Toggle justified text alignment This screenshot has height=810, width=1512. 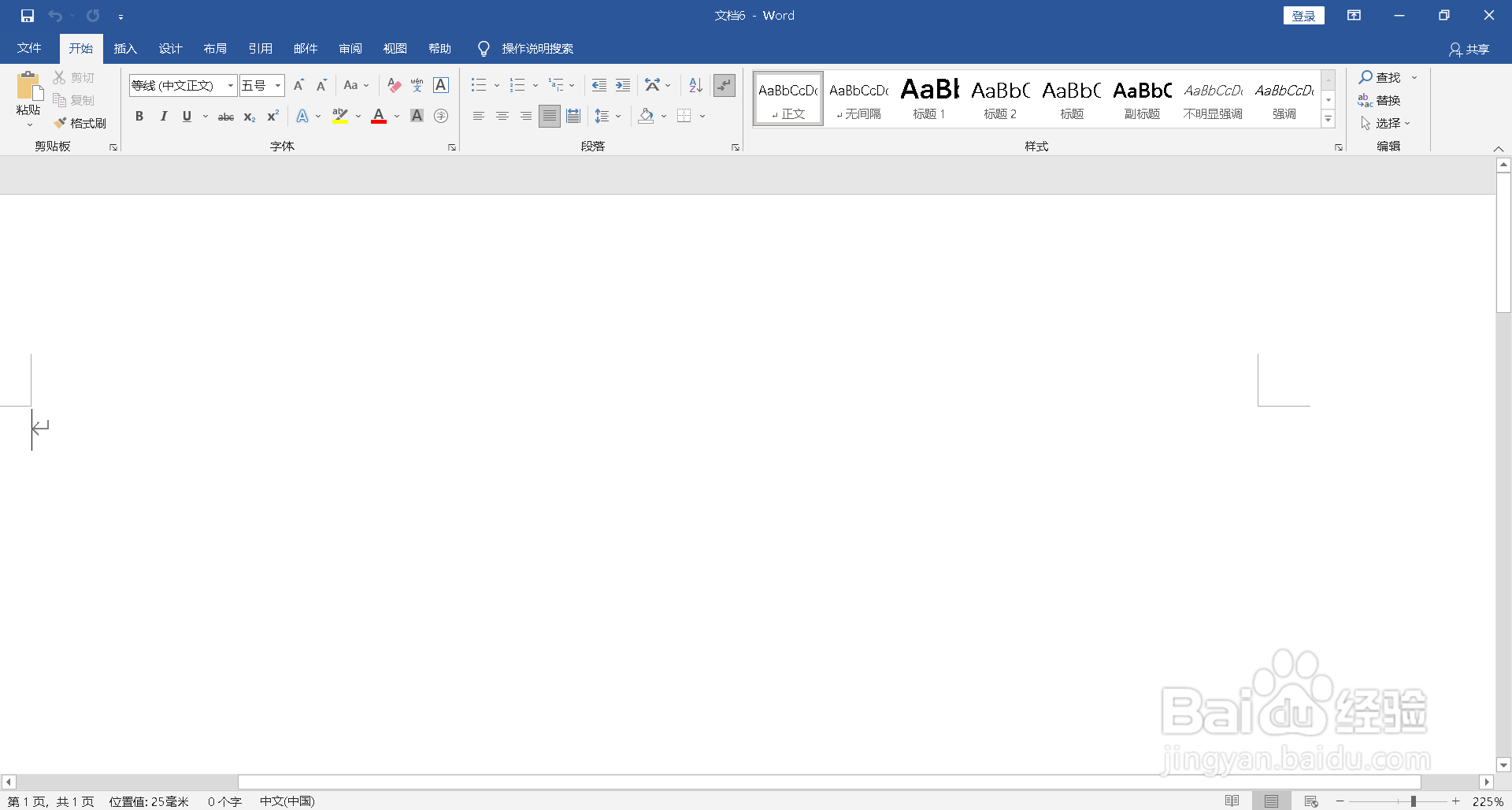(x=550, y=117)
